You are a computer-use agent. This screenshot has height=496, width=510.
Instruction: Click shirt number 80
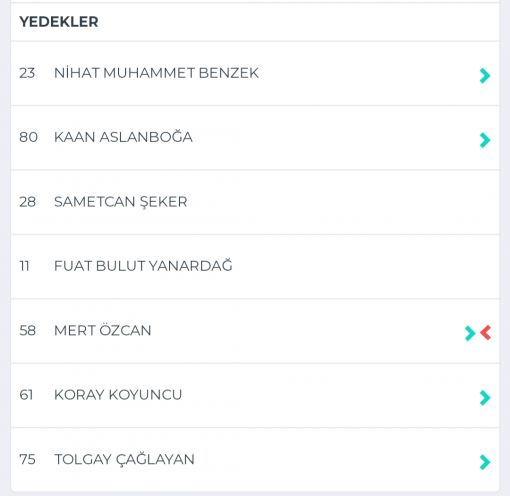click(x=28, y=137)
